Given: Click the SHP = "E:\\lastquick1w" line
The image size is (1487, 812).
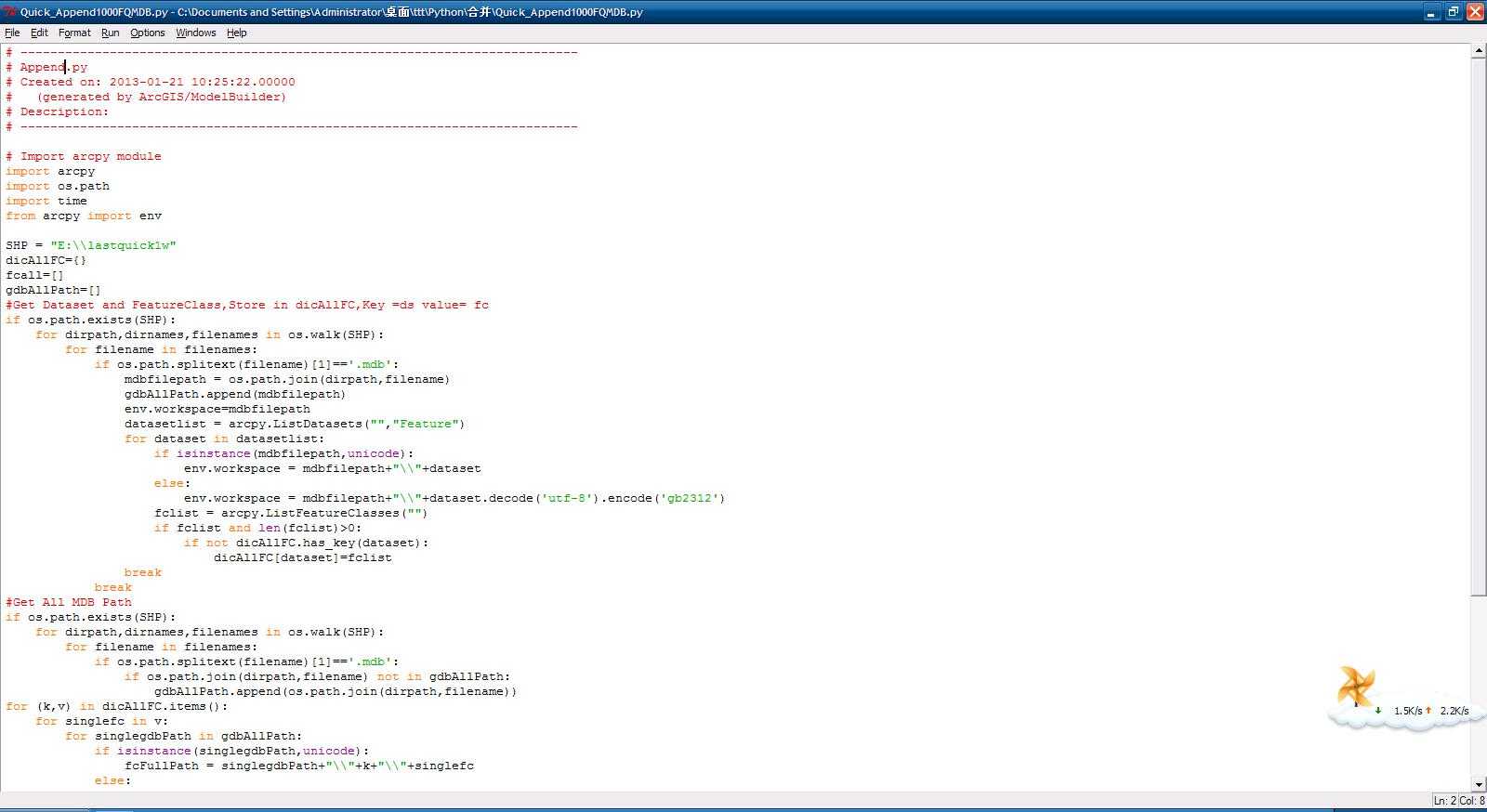Looking at the screenshot, I should coord(91,245).
